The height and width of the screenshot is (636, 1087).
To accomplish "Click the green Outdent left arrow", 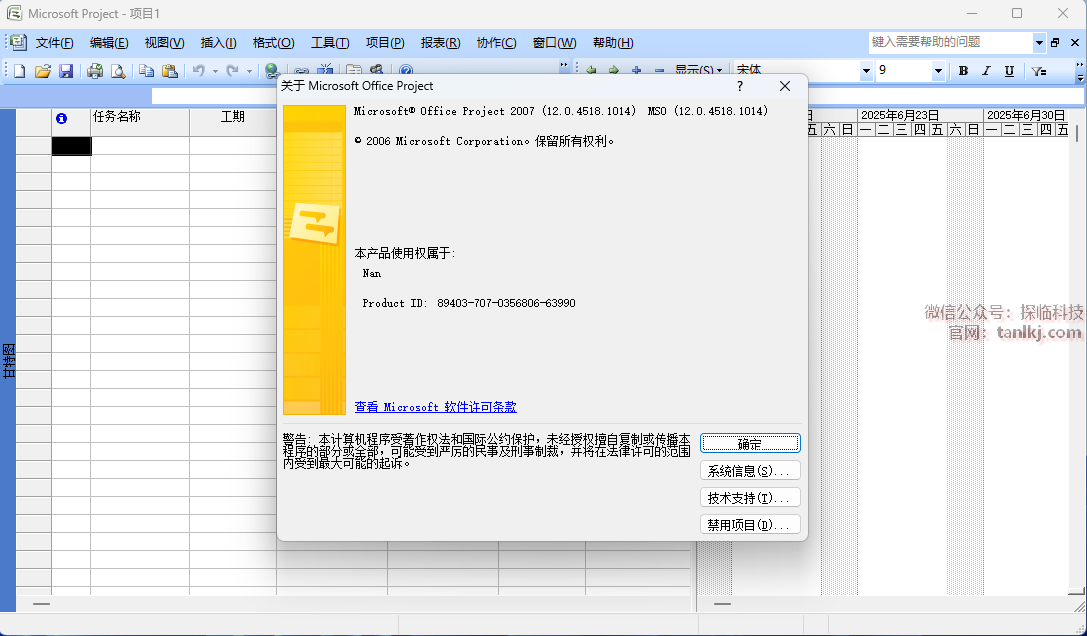I will click(x=591, y=71).
